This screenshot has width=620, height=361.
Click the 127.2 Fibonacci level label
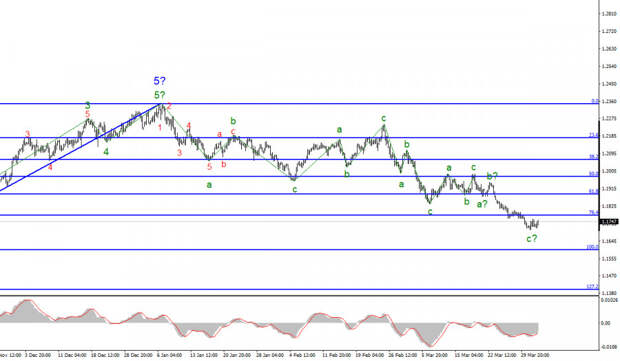592,286
